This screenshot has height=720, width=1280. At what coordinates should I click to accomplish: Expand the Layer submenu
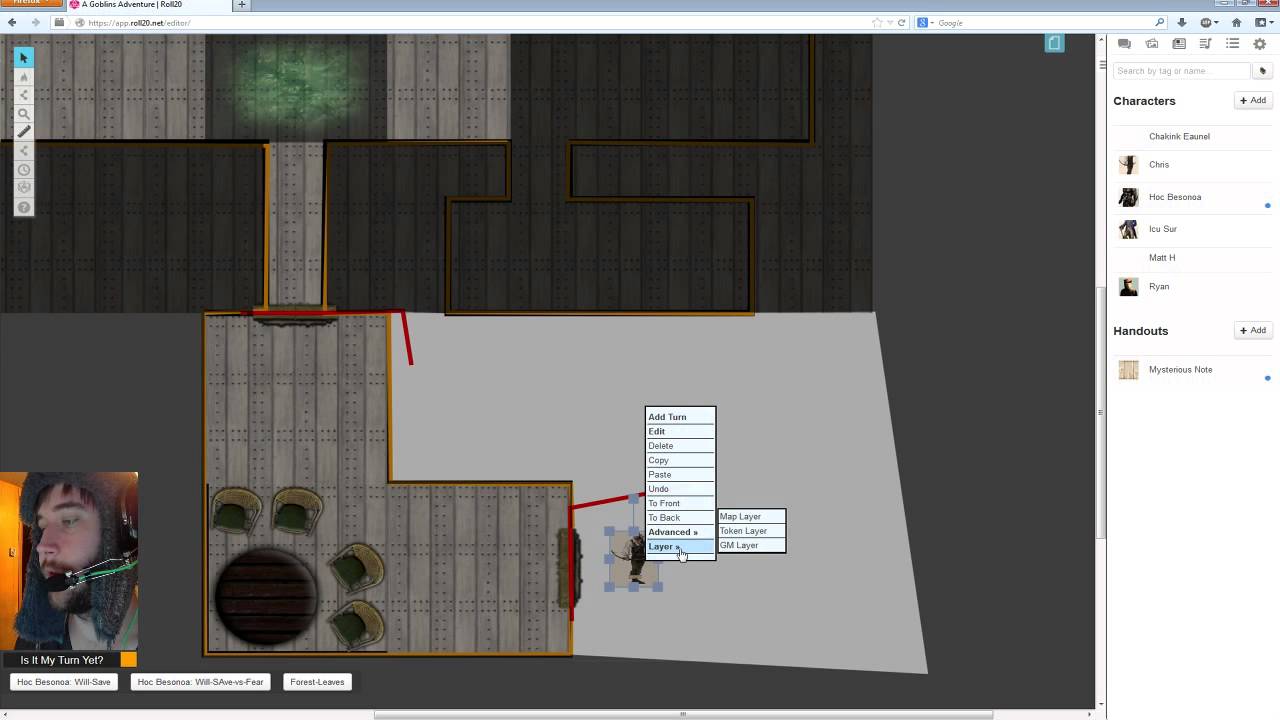tap(680, 547)
